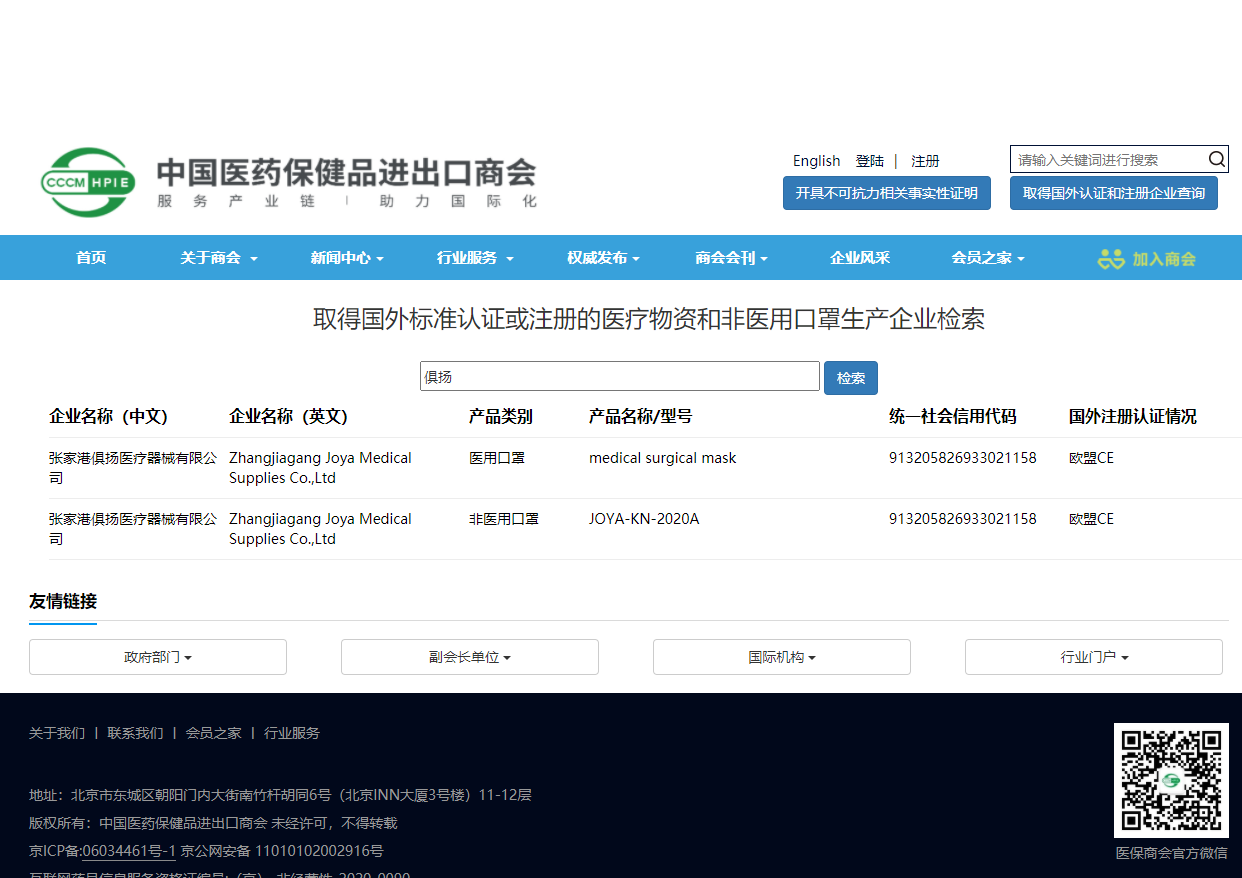Viewport: 1242px width, 878px height.
Task: Click the company search box containing 俱扬
Action: pos(620,376)
